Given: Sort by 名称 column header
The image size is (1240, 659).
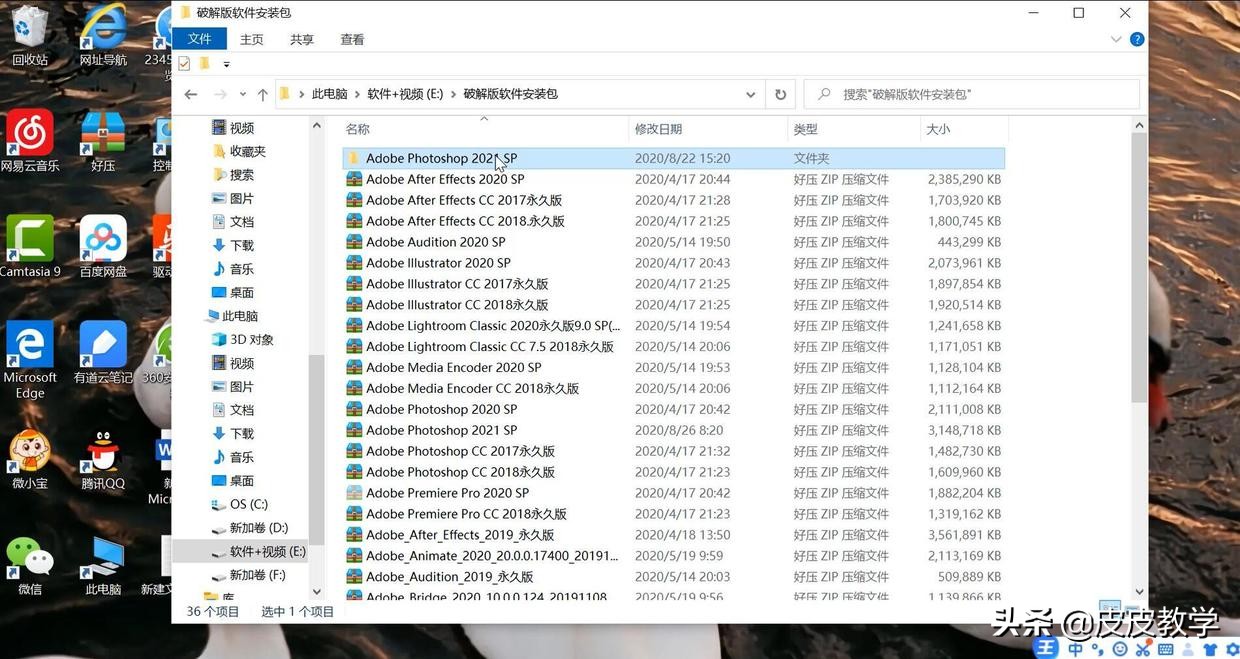Looking at the screenshot, I should coord(485,129).
